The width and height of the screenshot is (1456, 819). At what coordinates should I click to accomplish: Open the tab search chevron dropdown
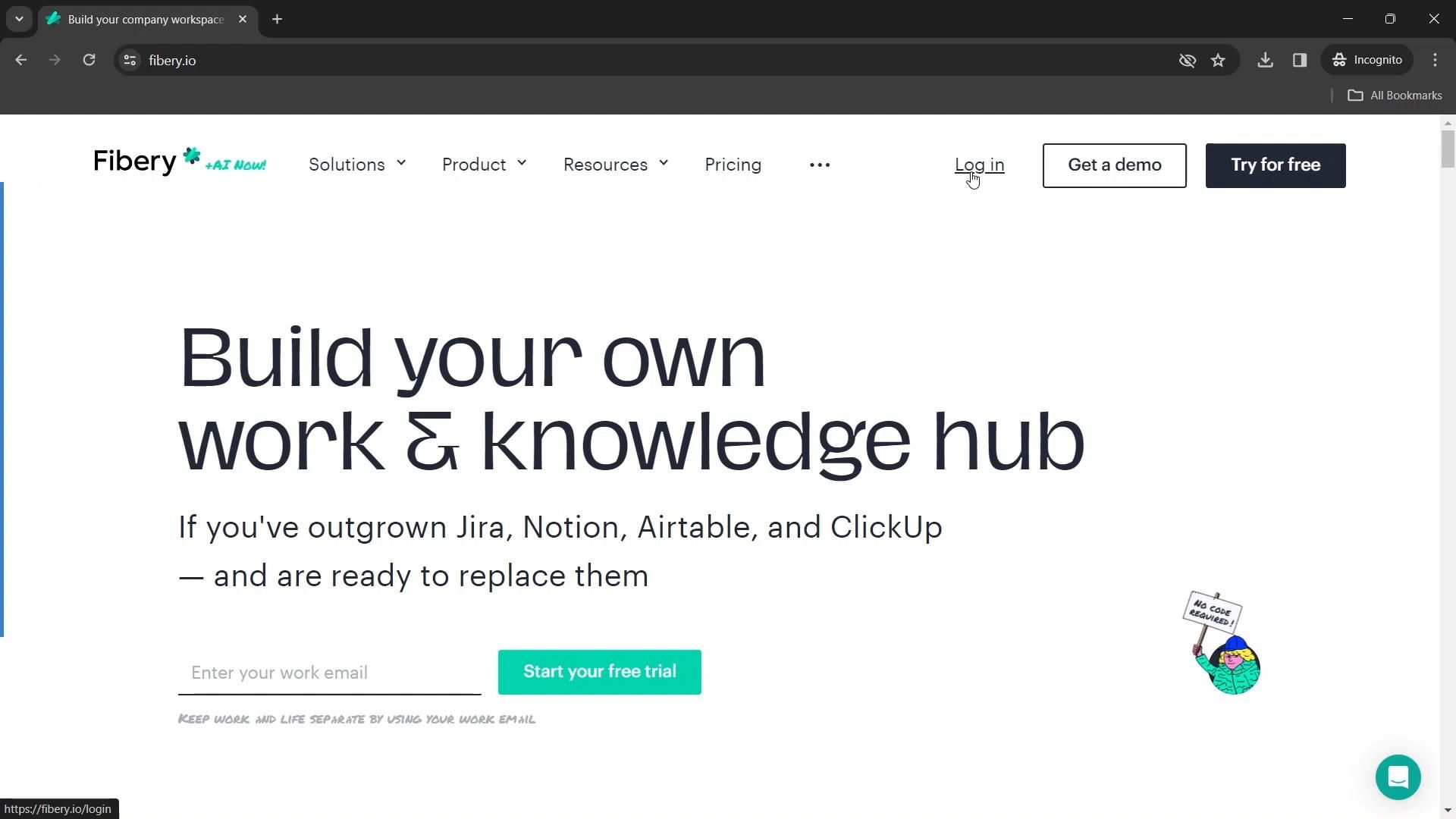click(x=19, y=19)
